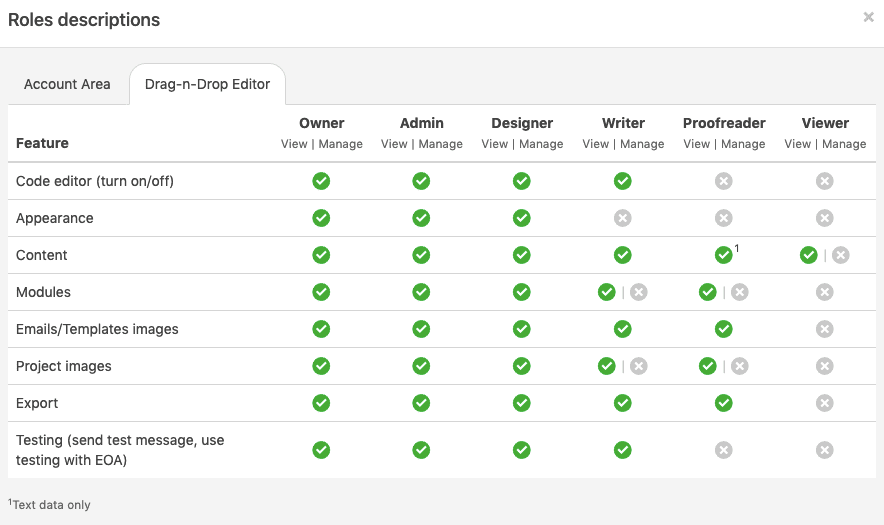Click the Feature column header
The height and width of the screenshot is (525, 884).
coord(42,143)
